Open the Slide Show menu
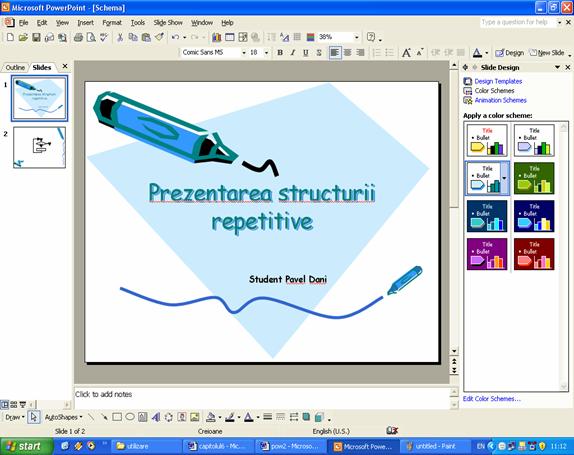Viewport: 574px width, 455px height. pos(168,23)
